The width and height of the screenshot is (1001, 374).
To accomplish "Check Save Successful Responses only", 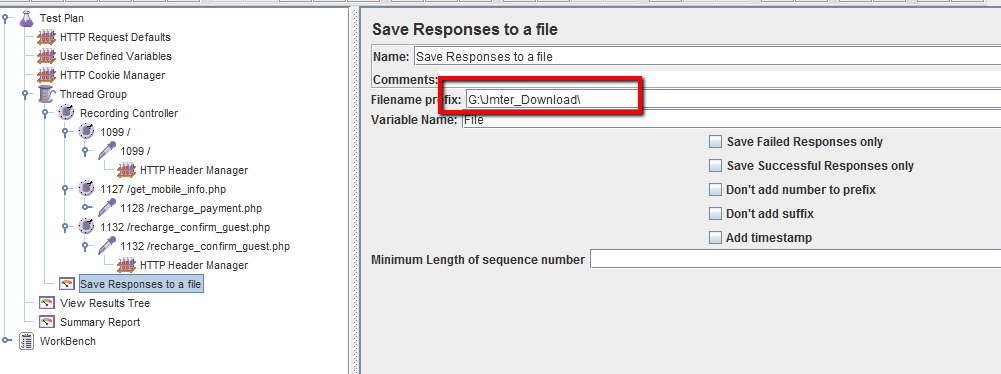I will (716, 166).
